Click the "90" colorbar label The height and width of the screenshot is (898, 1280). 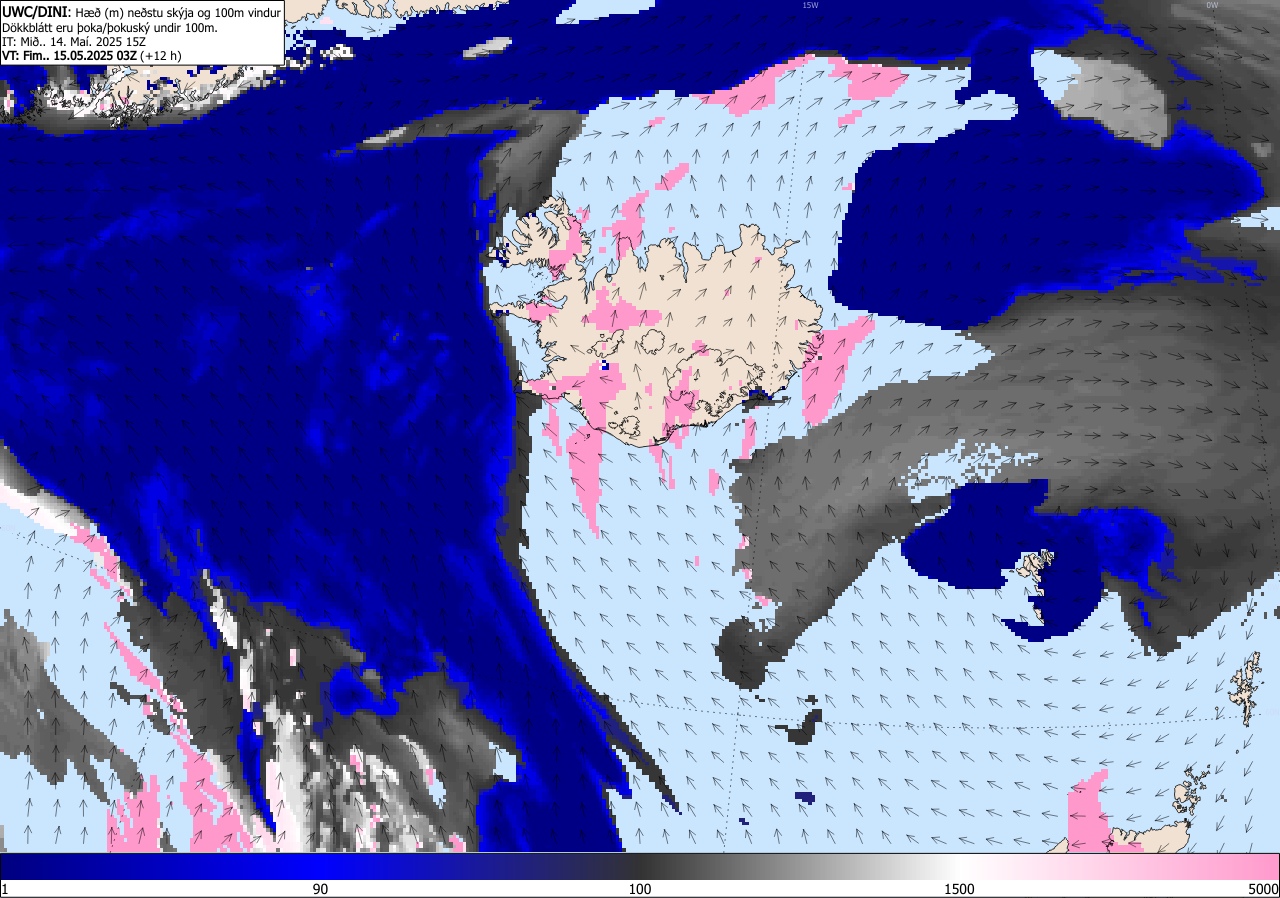[x=320, y=889]
